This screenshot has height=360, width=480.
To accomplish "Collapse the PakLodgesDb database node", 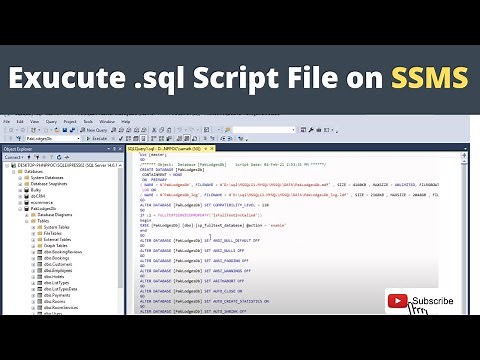I will click(20, 209).
